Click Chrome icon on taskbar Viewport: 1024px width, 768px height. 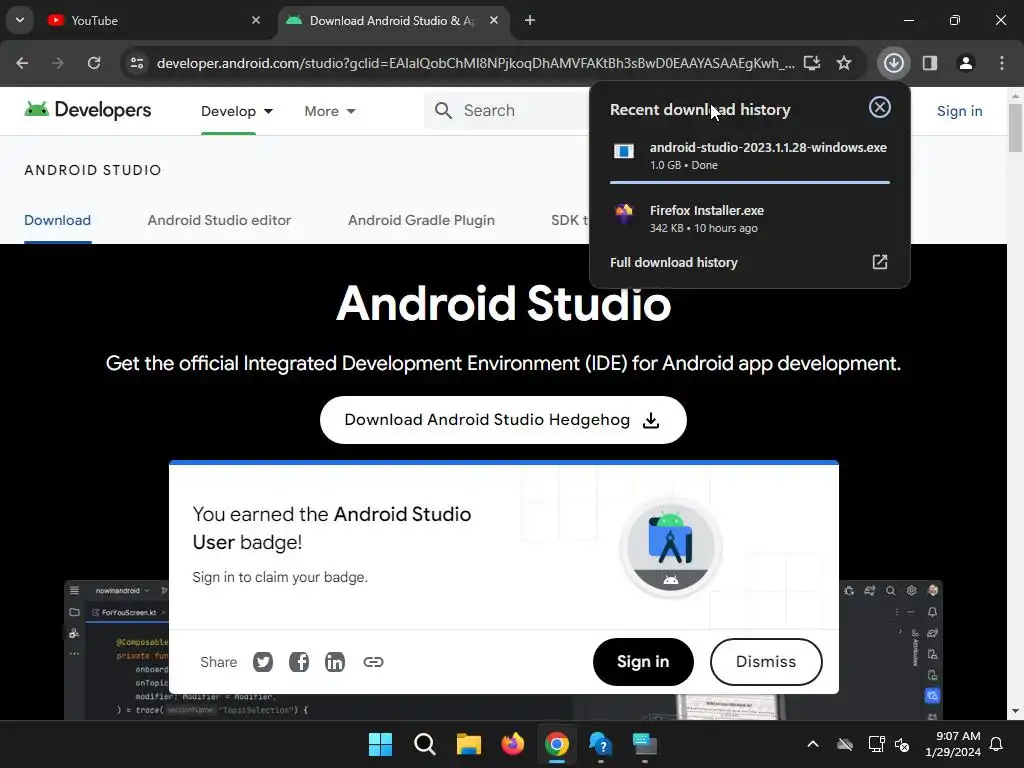[557, 744]
